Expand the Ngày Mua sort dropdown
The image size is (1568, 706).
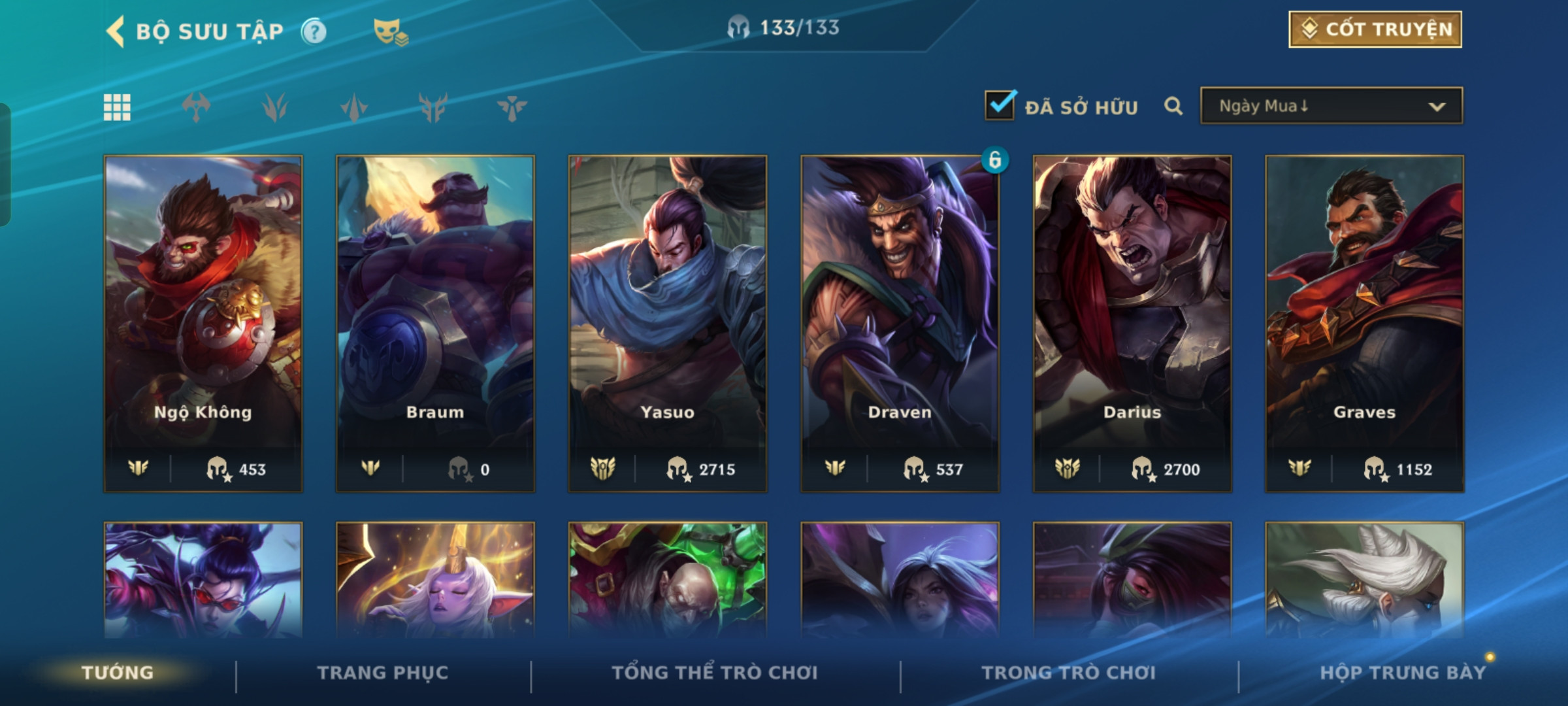[1331, 106]
